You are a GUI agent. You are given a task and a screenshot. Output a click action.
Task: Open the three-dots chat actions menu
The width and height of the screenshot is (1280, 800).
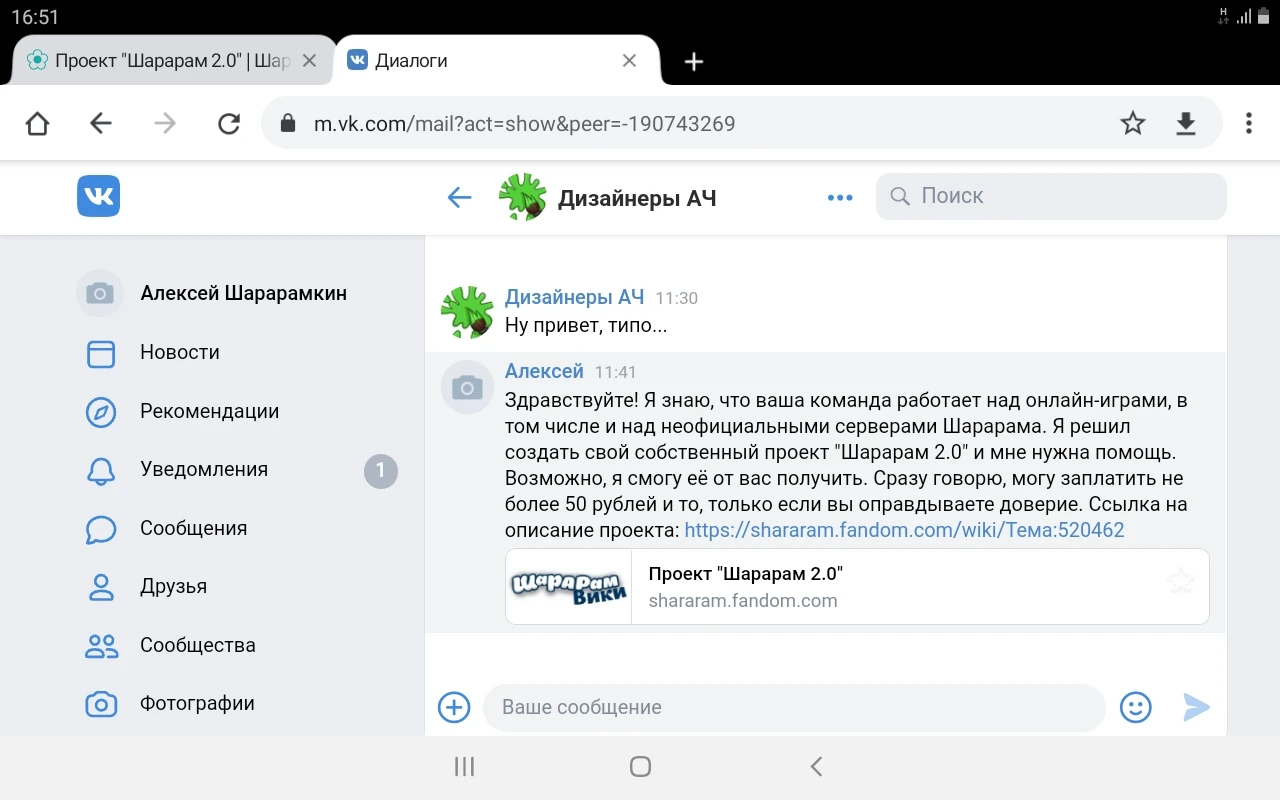tap(840, 197)
